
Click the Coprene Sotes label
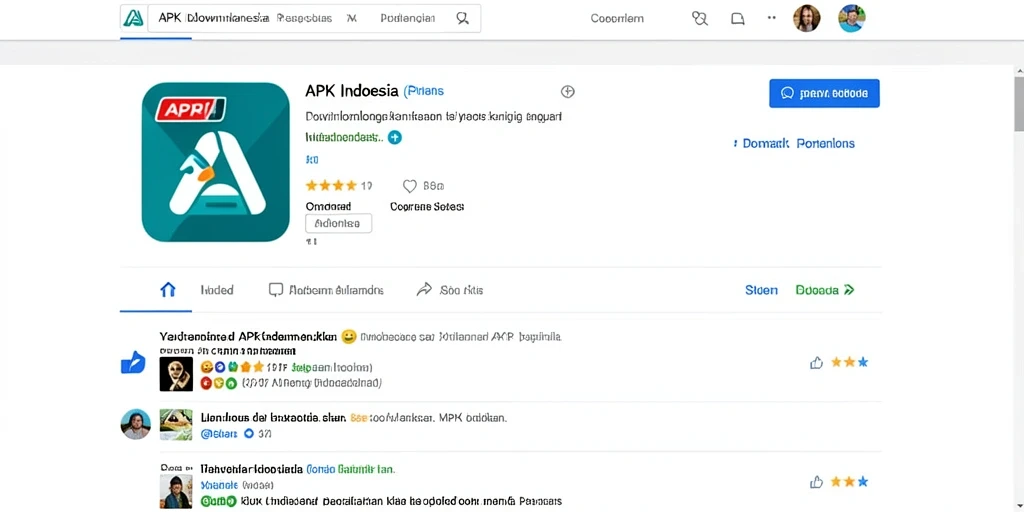coord(427,206)
